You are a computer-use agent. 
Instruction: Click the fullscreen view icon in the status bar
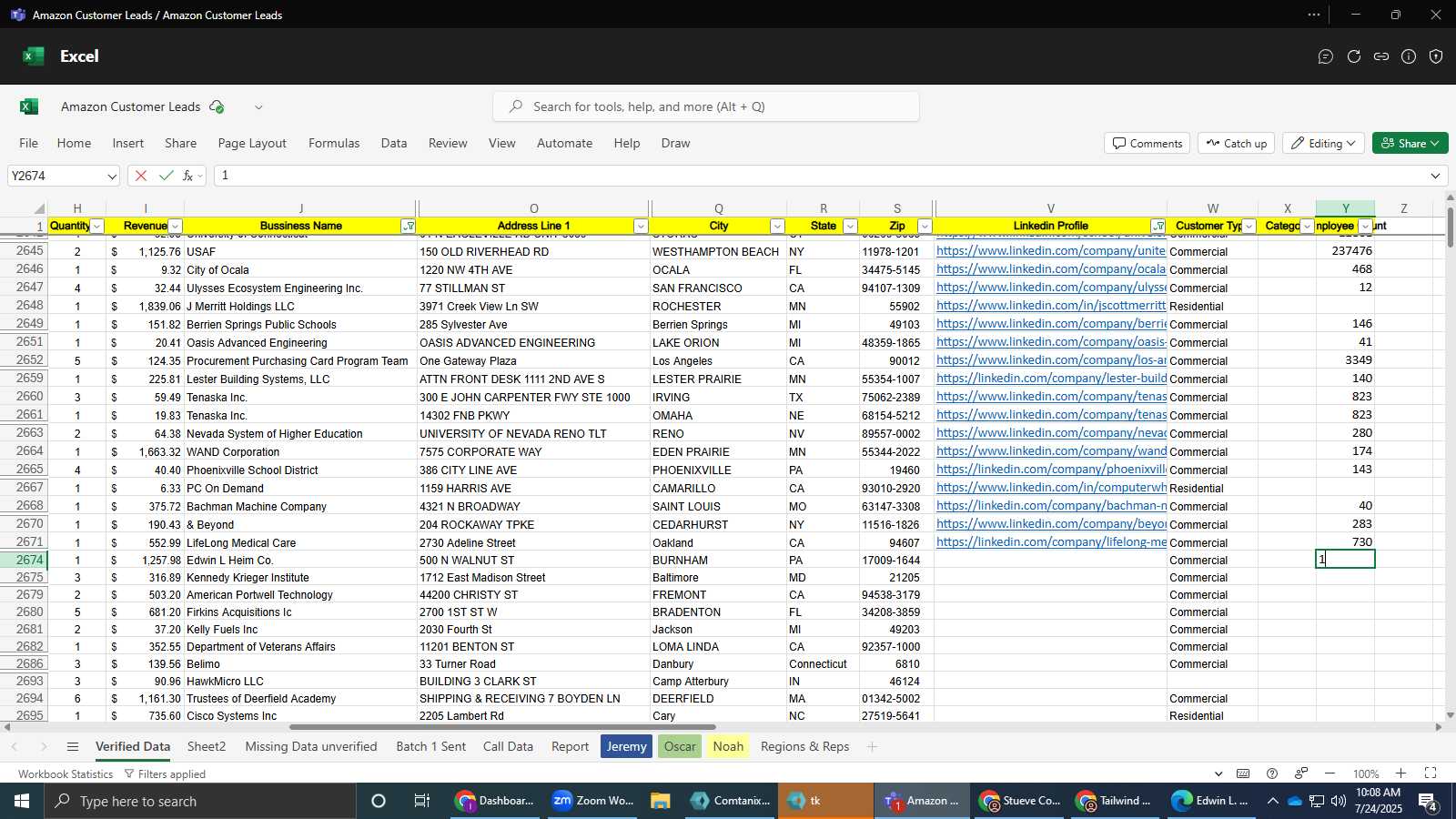(1431, 773)
